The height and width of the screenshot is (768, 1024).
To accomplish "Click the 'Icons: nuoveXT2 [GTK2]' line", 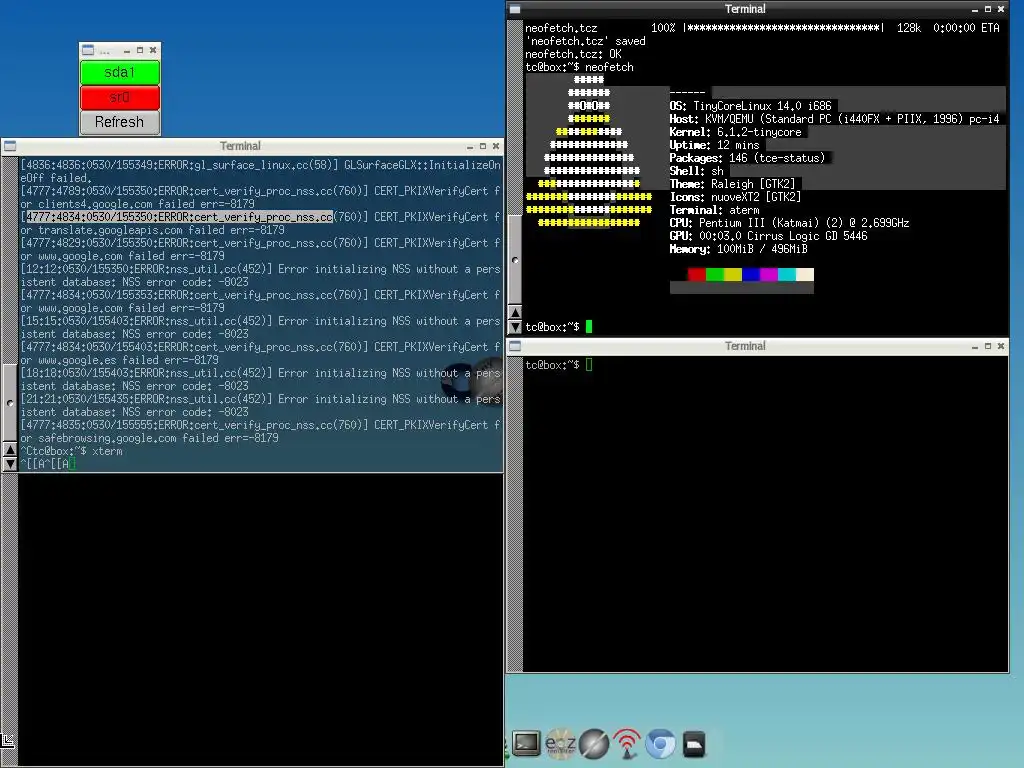I will pyautogui.click(x=735, y=197).
